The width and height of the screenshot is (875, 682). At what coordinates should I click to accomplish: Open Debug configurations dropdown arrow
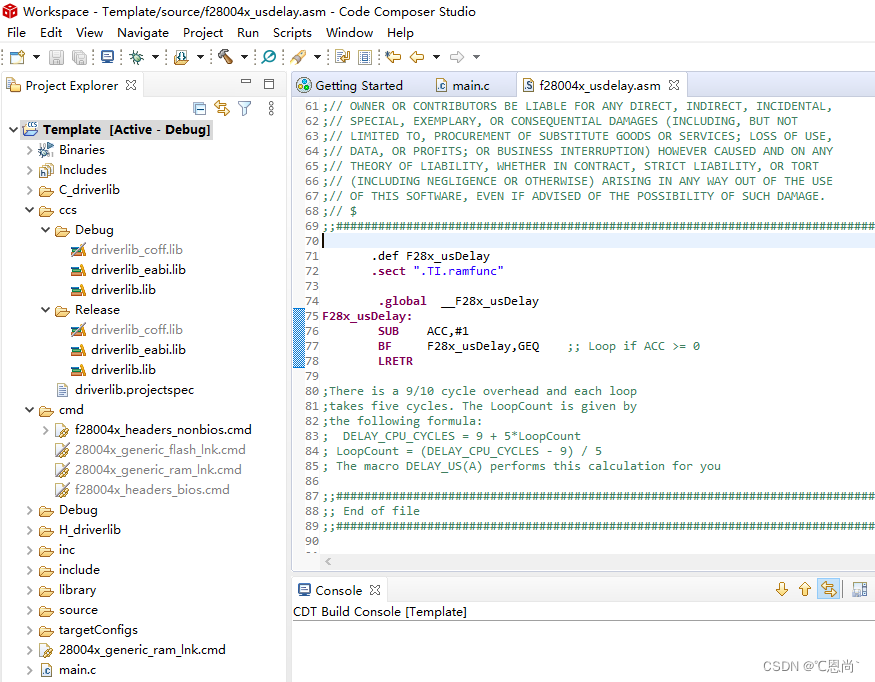point(156,57)
